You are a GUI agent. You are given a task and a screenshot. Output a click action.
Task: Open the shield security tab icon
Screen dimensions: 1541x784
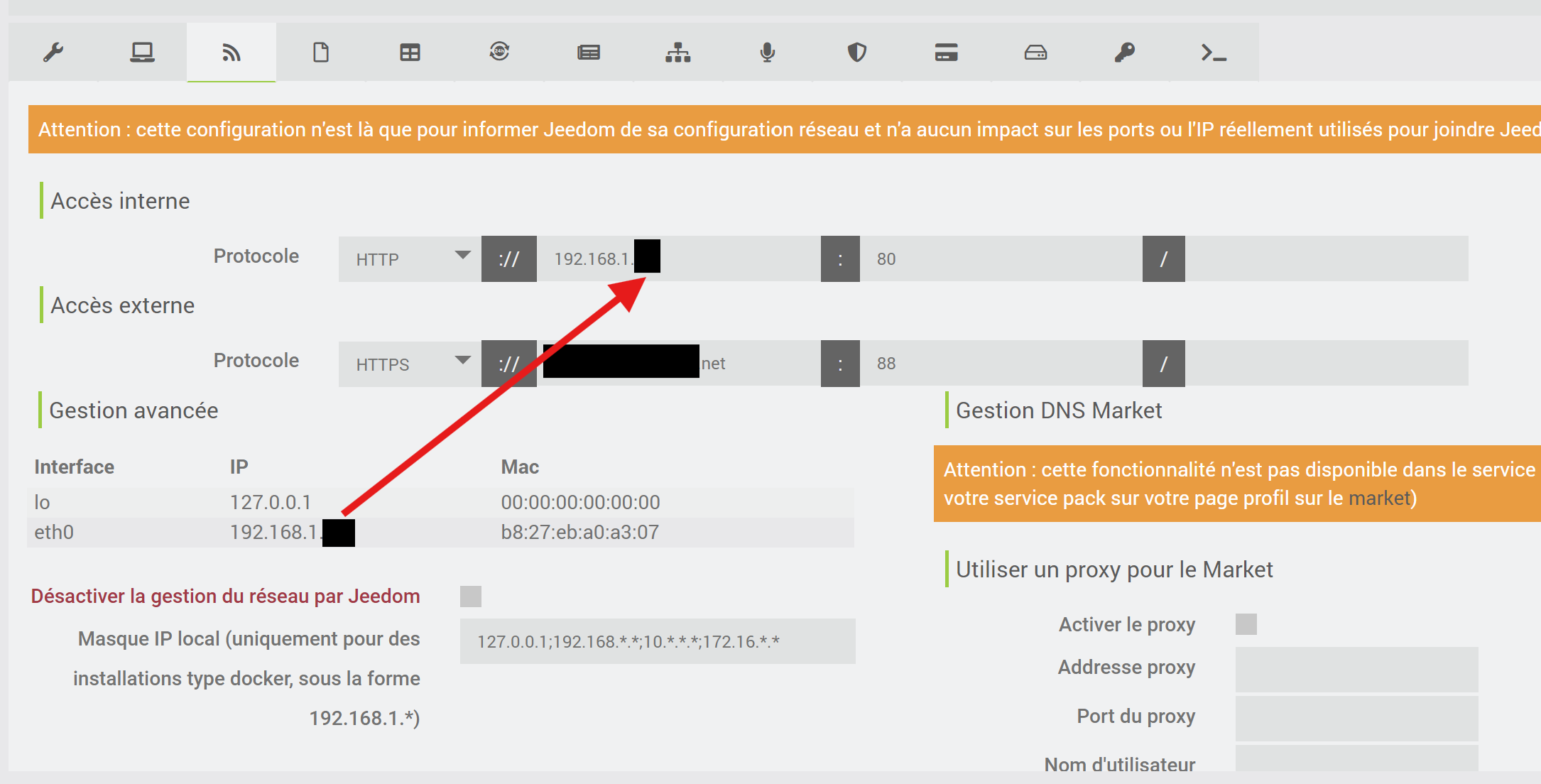pyautogui.click(x=857, y=53)
